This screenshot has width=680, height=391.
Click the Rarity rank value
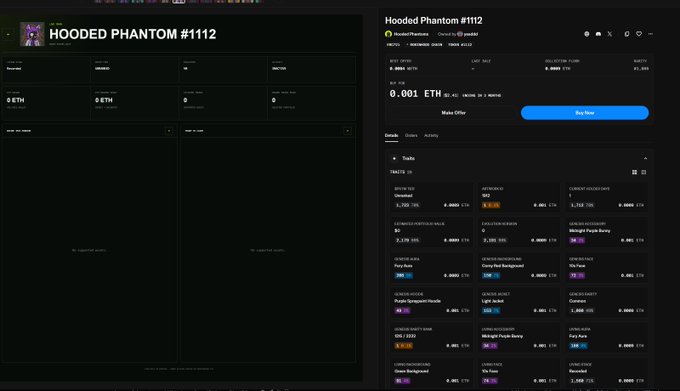641,68
